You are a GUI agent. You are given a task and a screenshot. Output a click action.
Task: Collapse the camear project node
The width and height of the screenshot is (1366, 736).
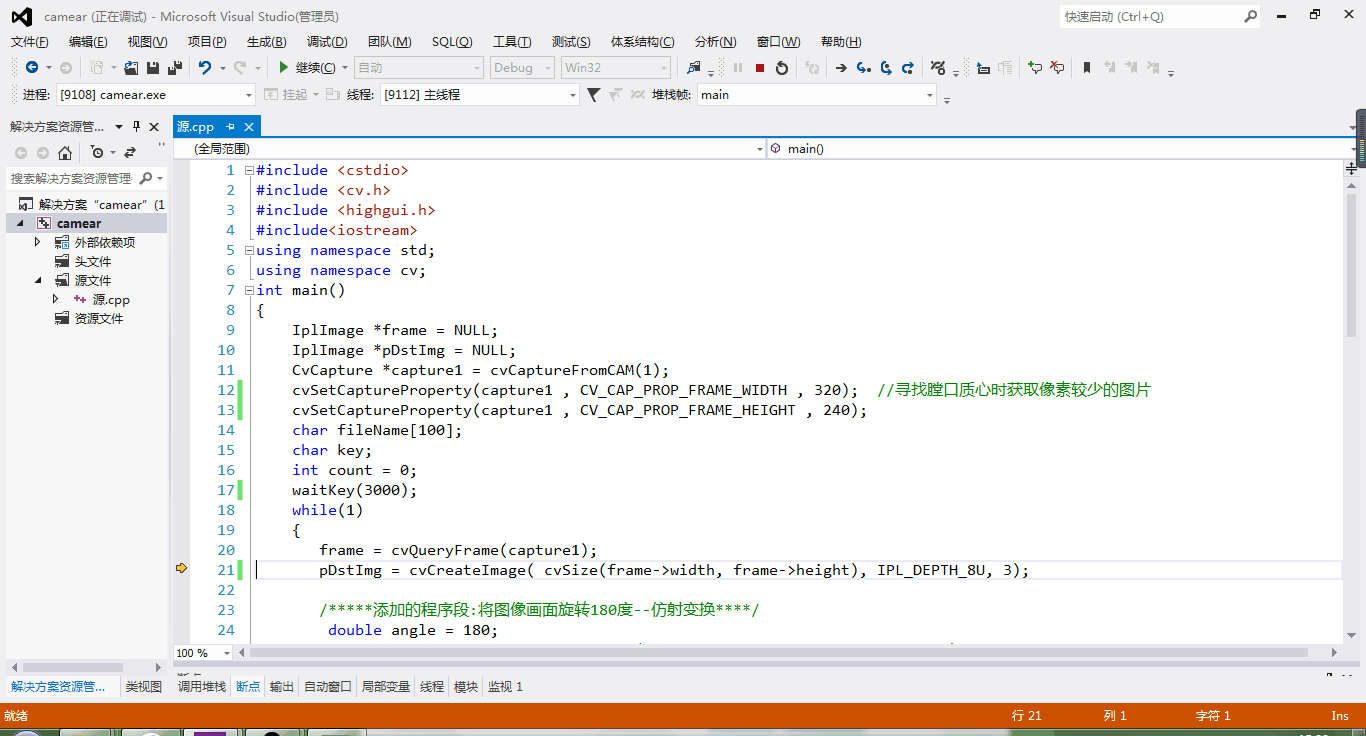coord(21,223)
